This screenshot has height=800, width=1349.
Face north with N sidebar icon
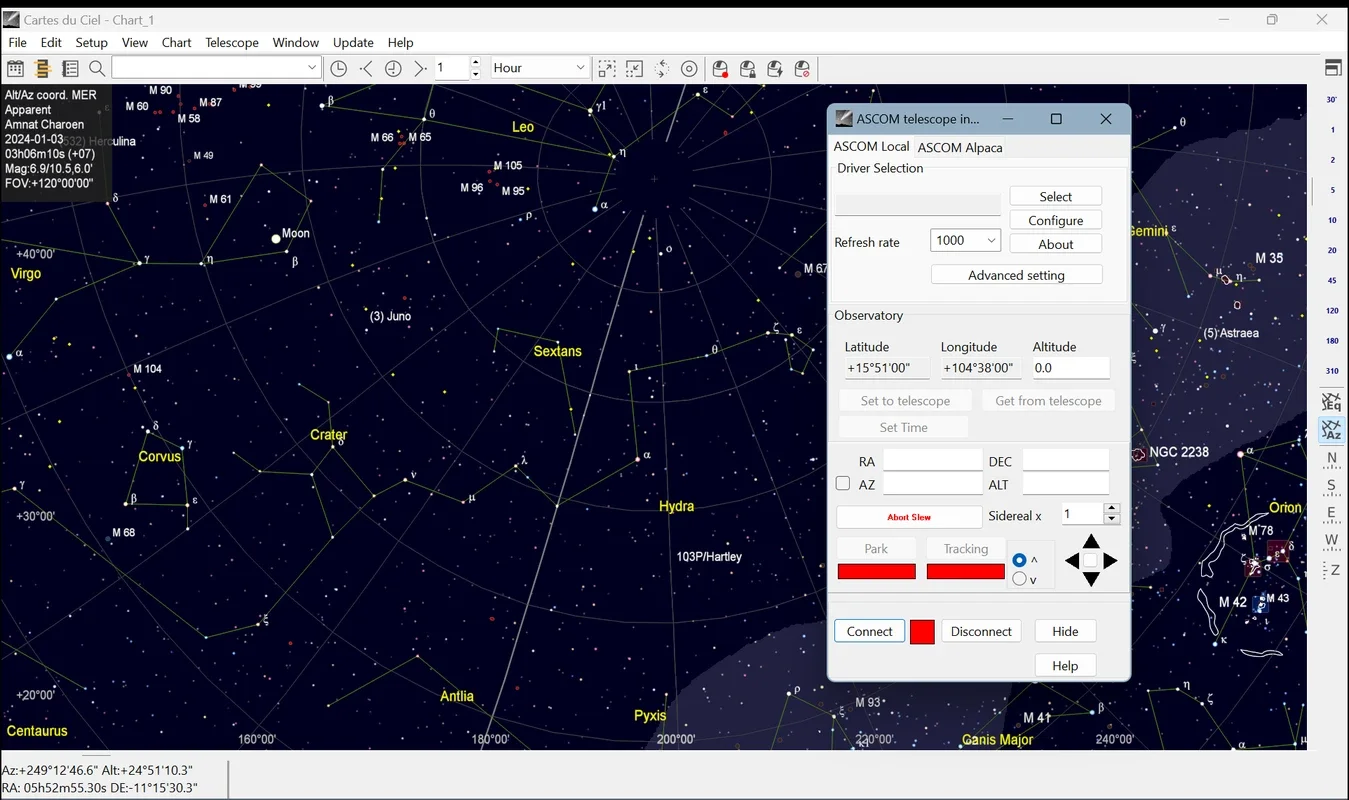[x=1332, y=459]
